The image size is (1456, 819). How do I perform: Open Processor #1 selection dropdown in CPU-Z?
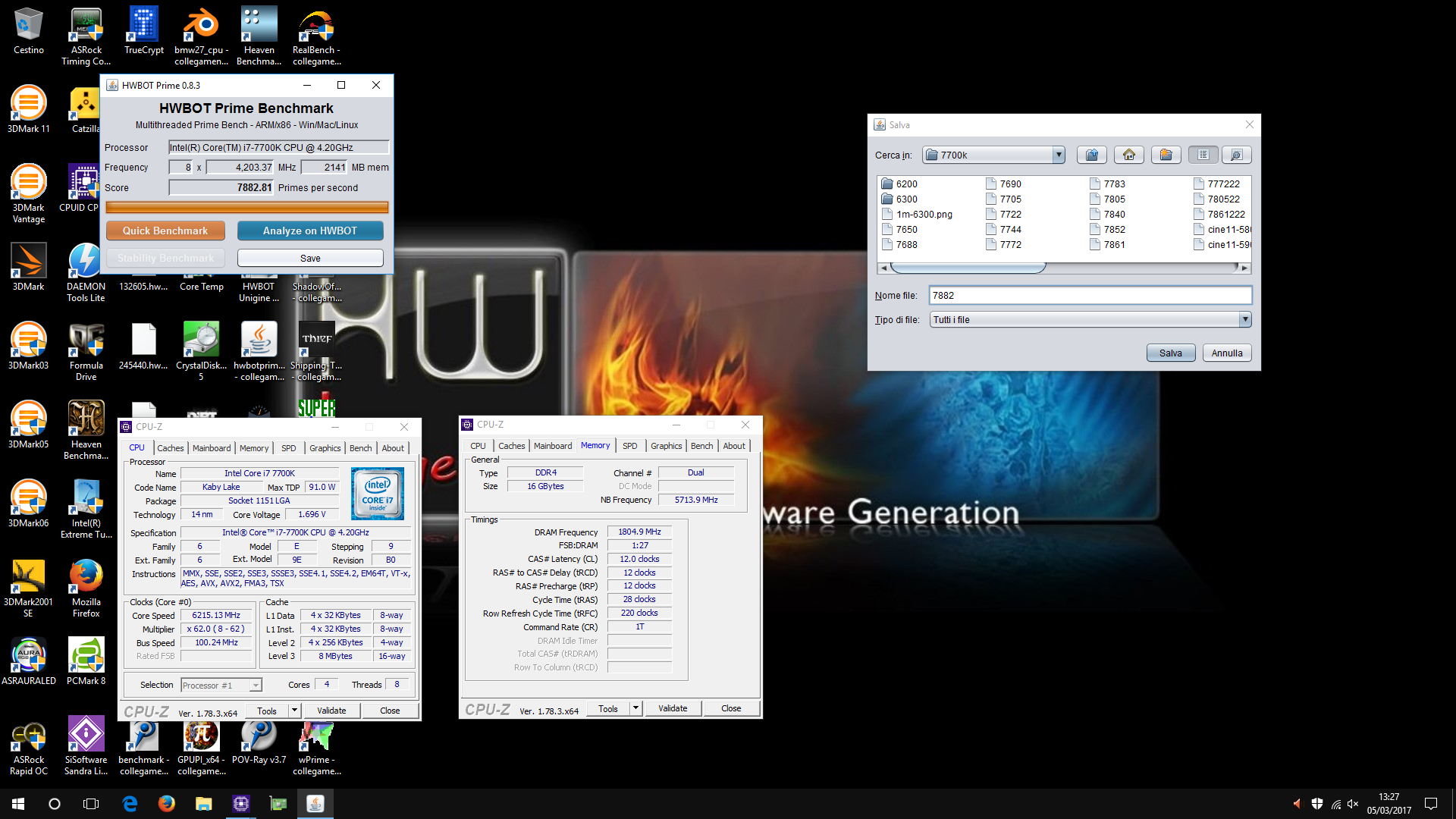(x=221, y=685)
